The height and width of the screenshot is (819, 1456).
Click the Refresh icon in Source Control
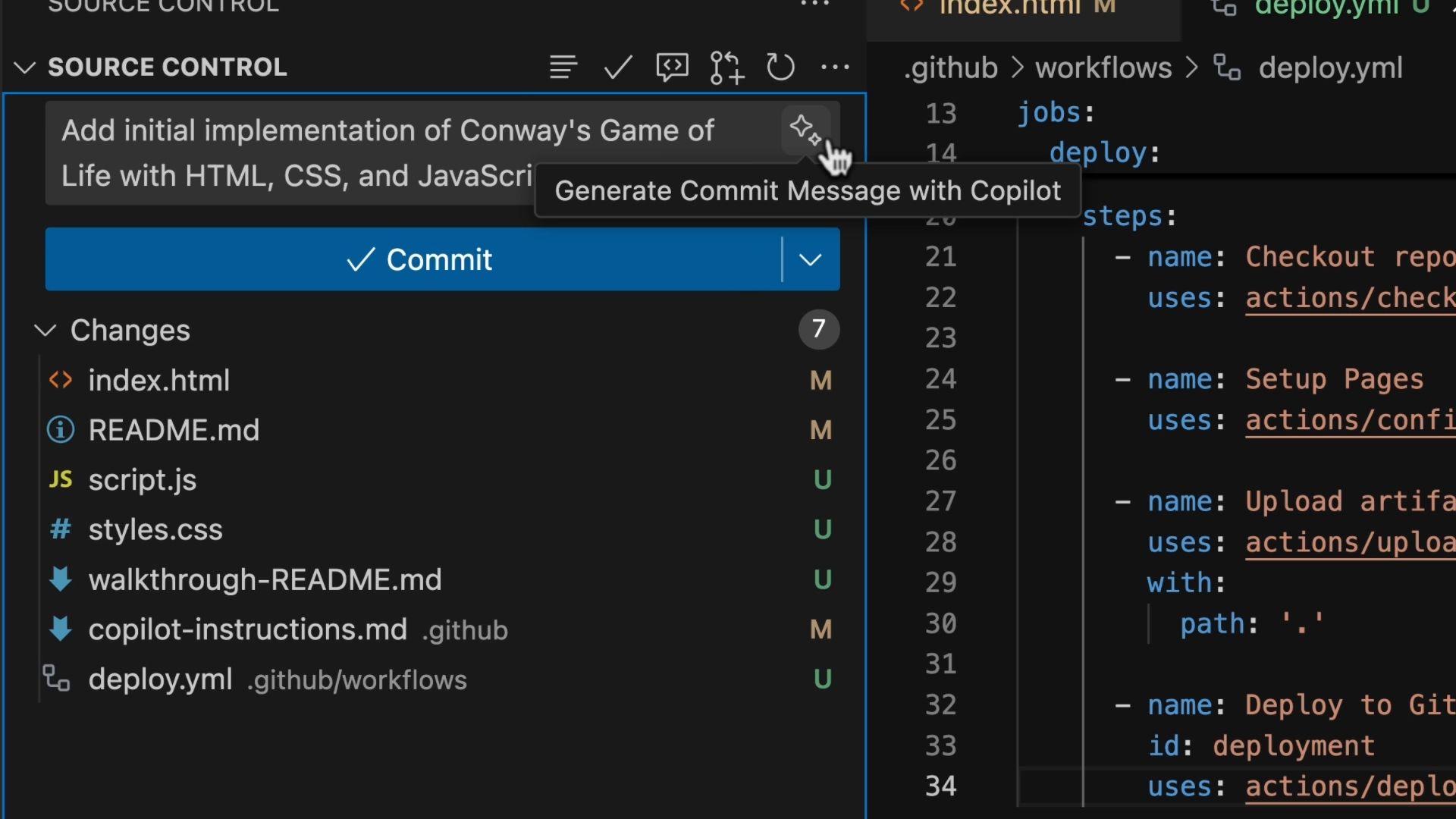[x=780, y=67]
